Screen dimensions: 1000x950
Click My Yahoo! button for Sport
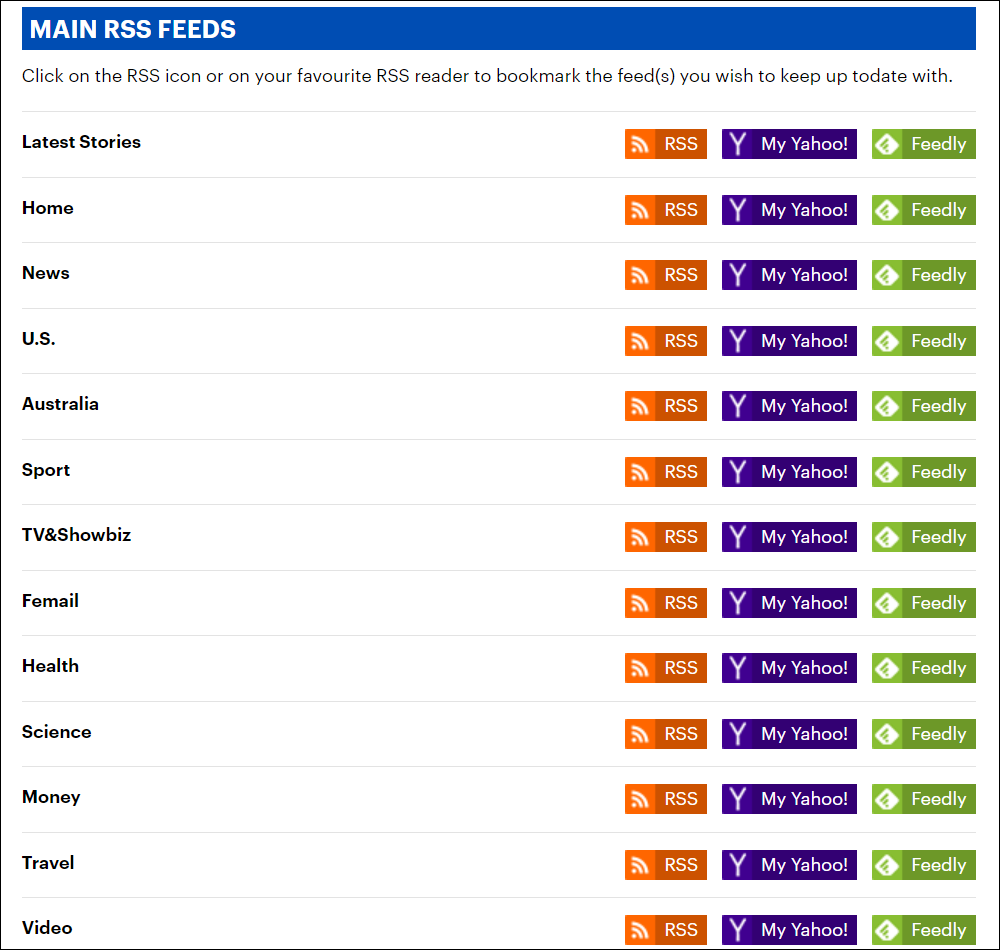789,472
